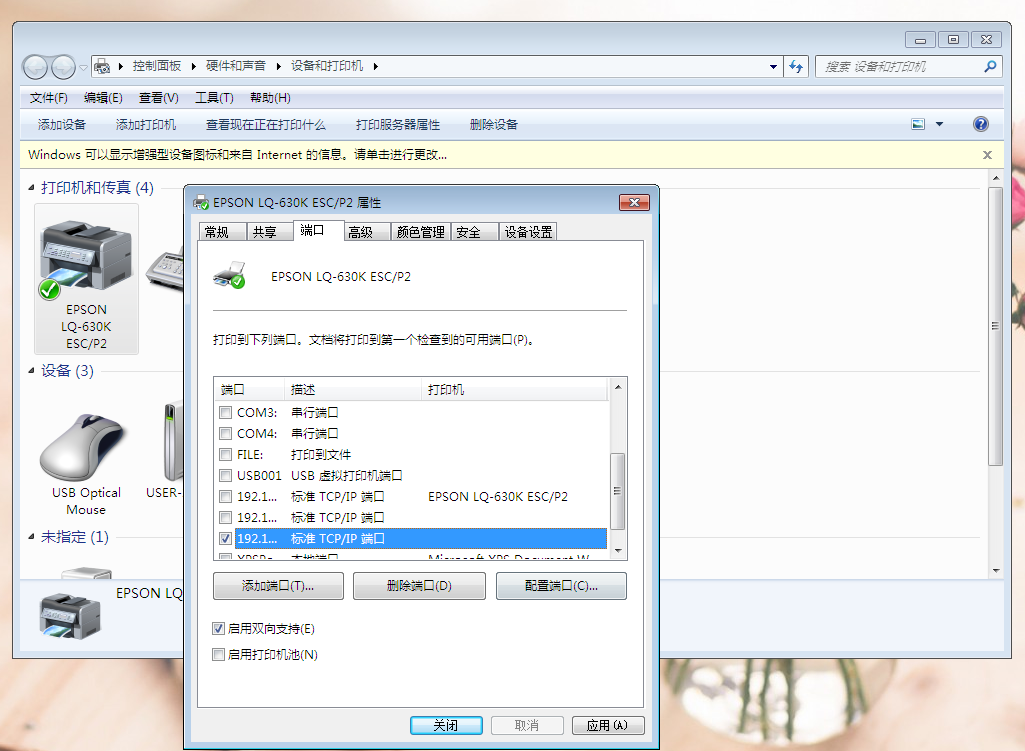1025x751 pixels.
Task: Expand the arrow after 设备和打印机 breadcrumb
Action: click(376, 66)
